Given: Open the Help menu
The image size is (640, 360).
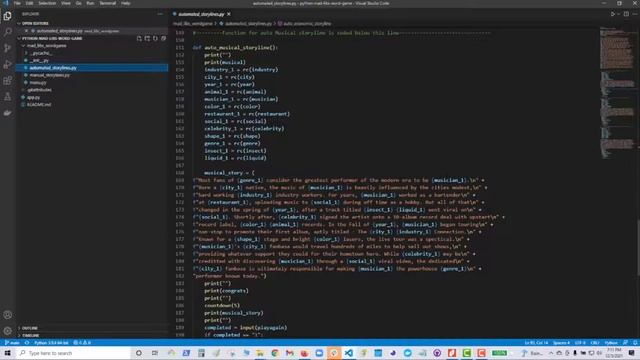Looking at the screenshot, I should coord(126,3).
